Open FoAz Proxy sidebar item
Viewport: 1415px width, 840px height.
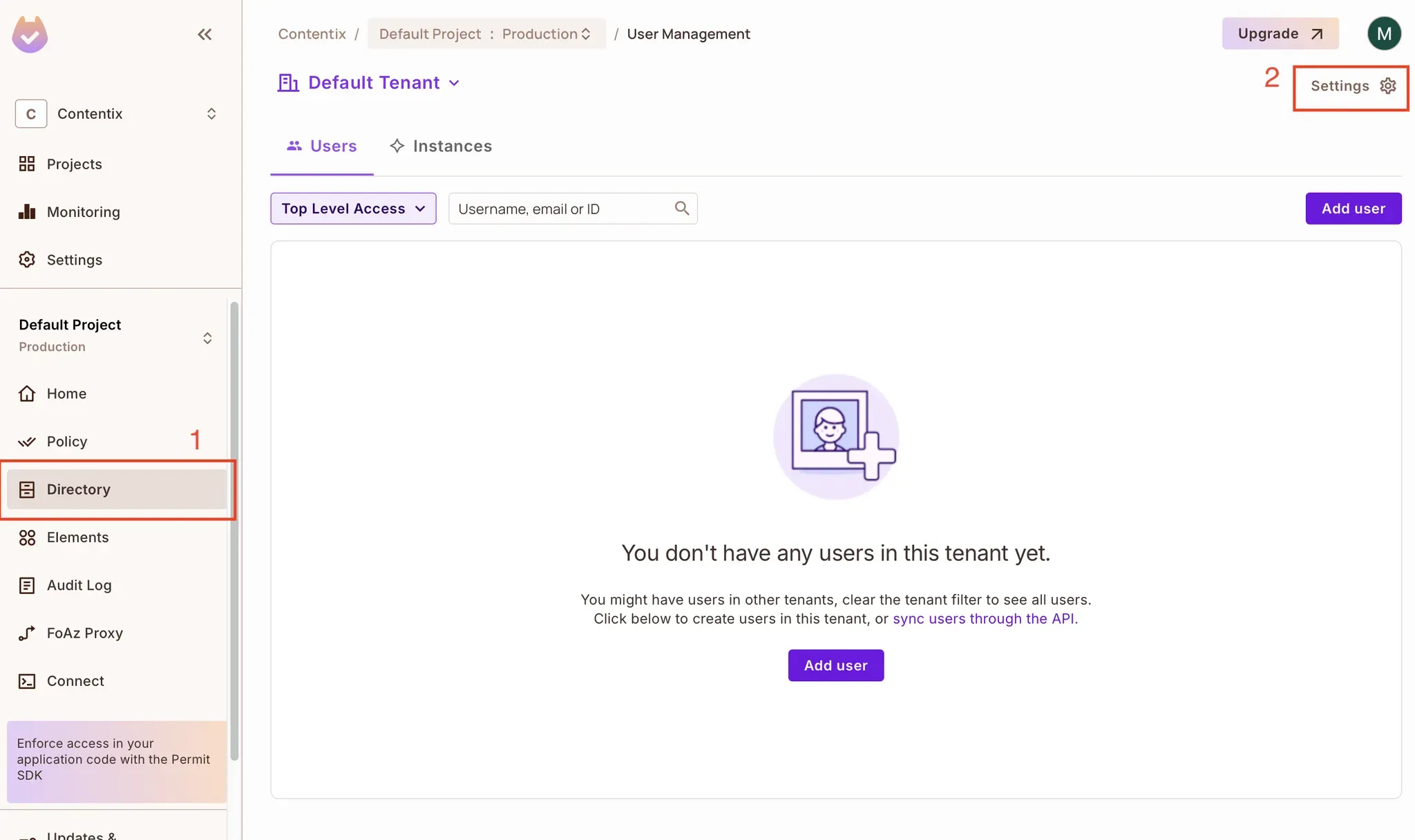(84, 633)
